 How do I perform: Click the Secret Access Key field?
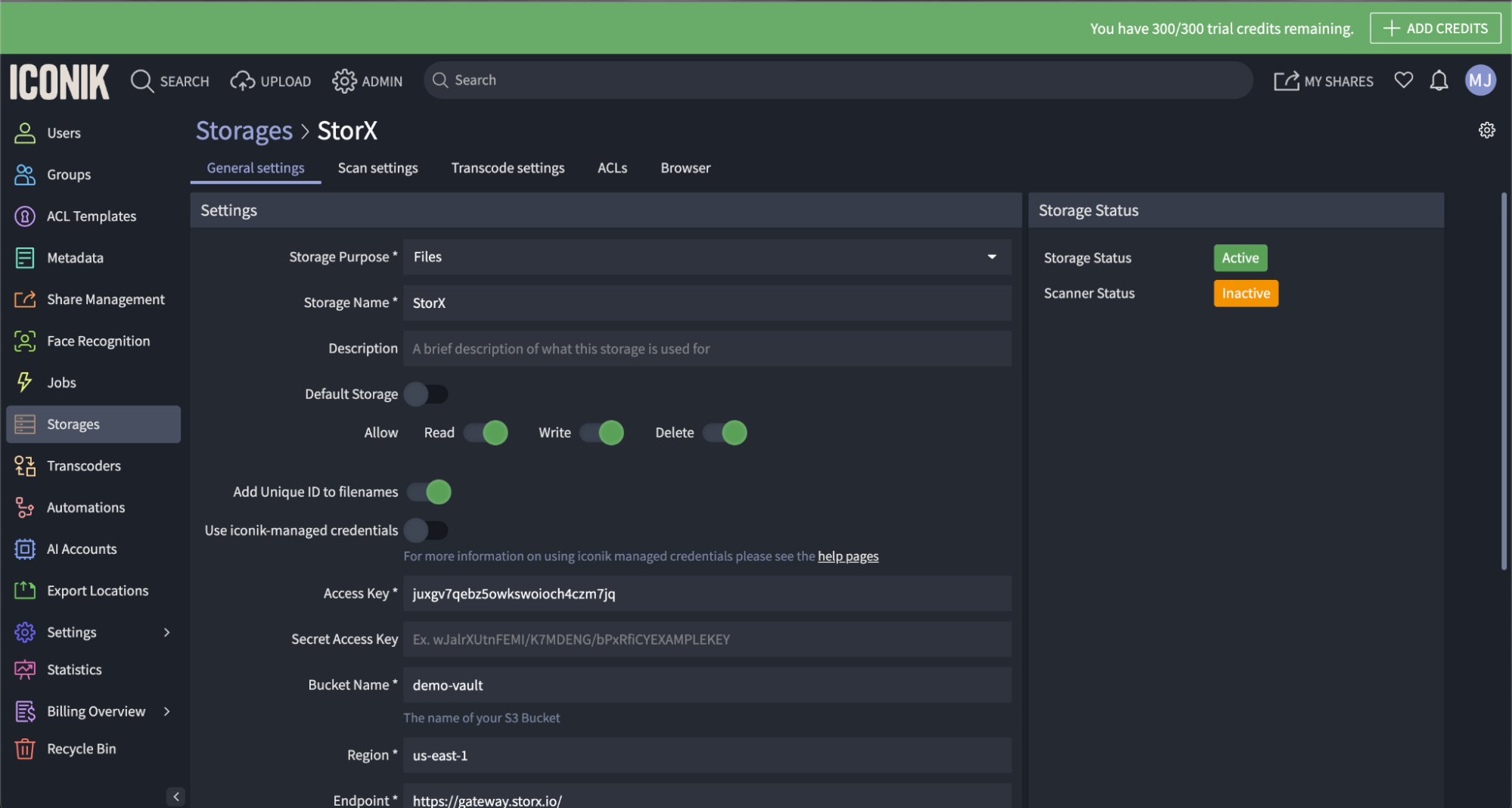707,639
